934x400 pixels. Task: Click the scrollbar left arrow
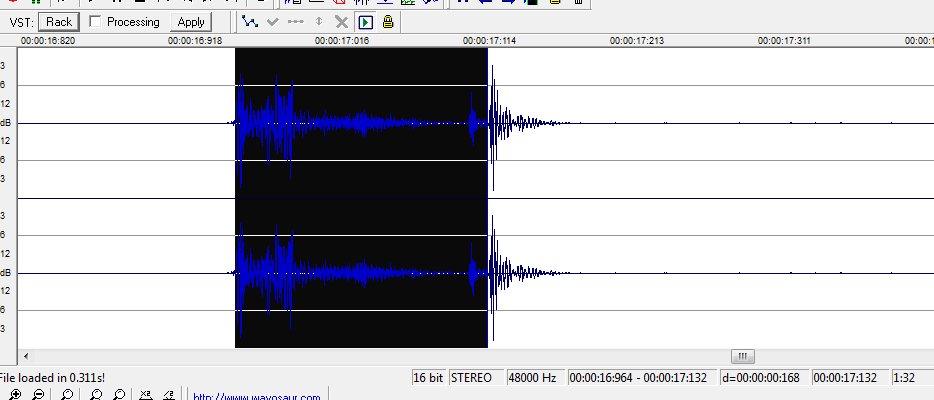pyautogui.click(x=26, y=357)
